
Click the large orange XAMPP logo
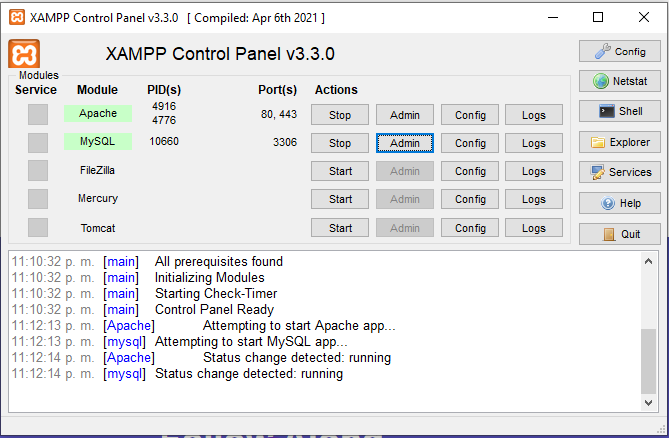pyautogui.click(x=24, y=54)
